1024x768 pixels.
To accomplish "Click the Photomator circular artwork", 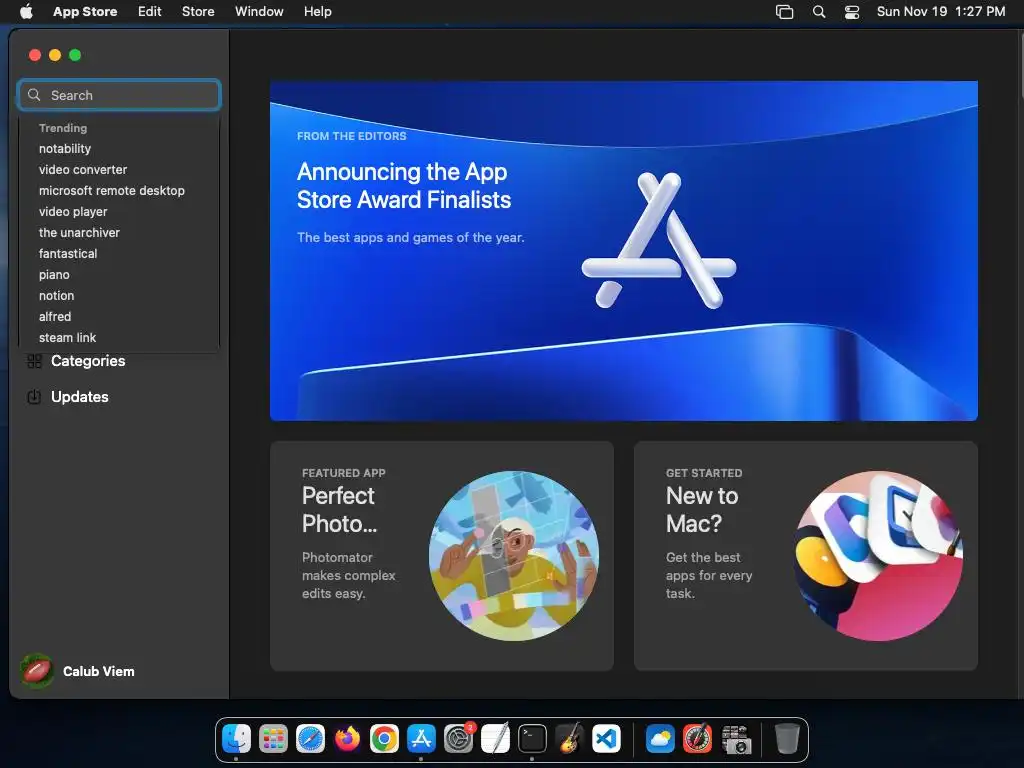I will click(x=514, y=556).
